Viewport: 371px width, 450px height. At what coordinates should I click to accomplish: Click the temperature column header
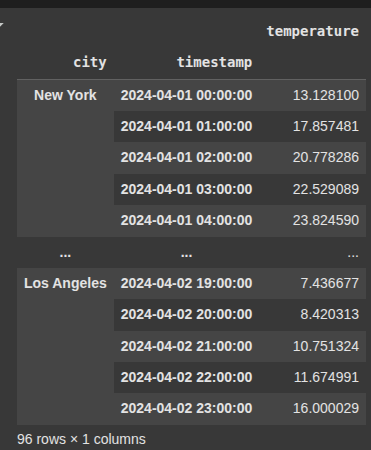(313, 32)
